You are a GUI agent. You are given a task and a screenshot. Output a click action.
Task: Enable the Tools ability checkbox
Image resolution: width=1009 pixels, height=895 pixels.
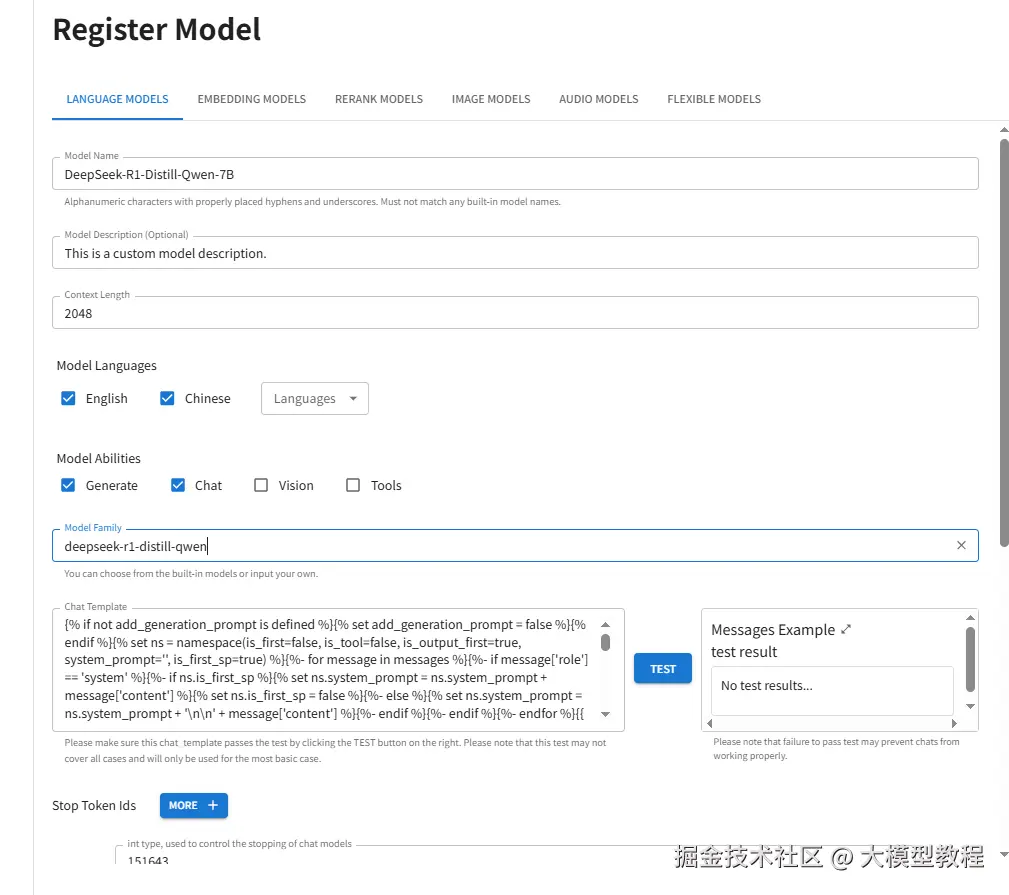[353, 485]
